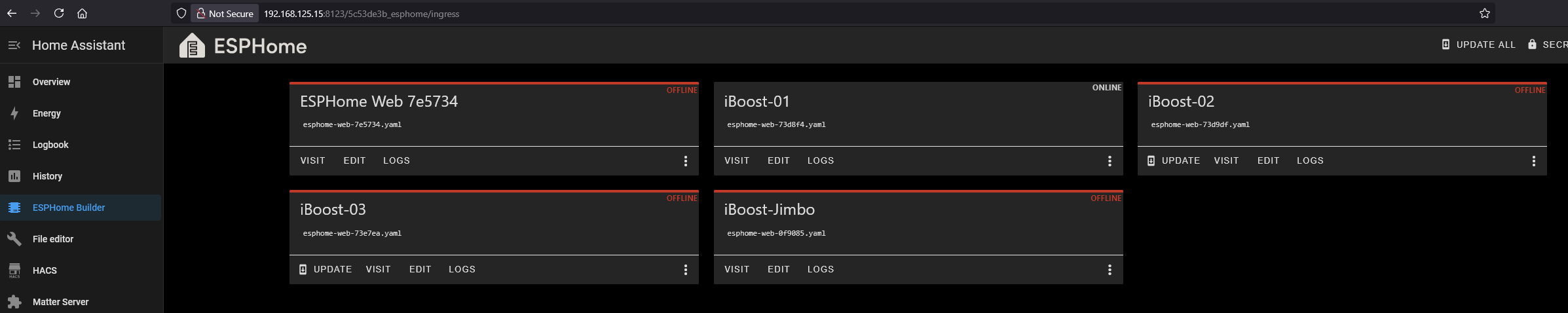Click the OFFLINE status on iBoost-Jimbo

click(x=1106, y=198)
